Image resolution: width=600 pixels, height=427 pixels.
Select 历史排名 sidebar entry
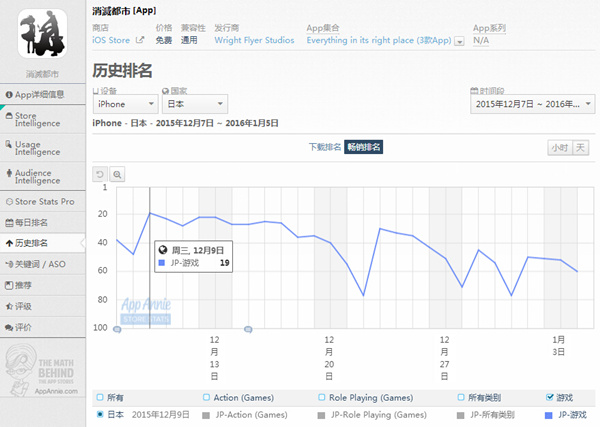click(42, 243)
